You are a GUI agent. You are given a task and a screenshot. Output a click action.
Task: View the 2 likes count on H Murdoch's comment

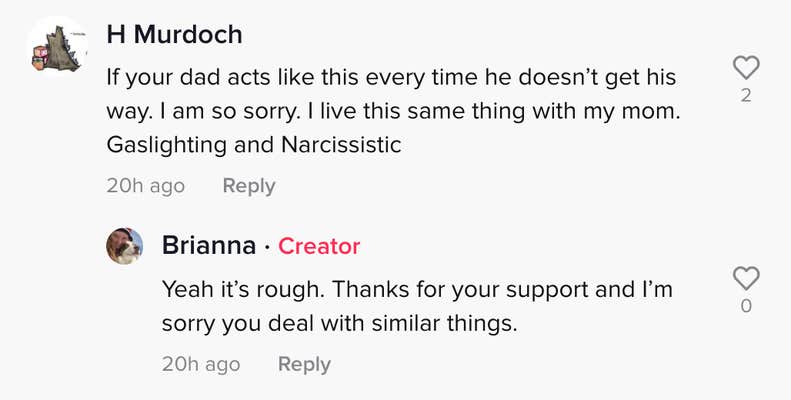tap(746, 96)
